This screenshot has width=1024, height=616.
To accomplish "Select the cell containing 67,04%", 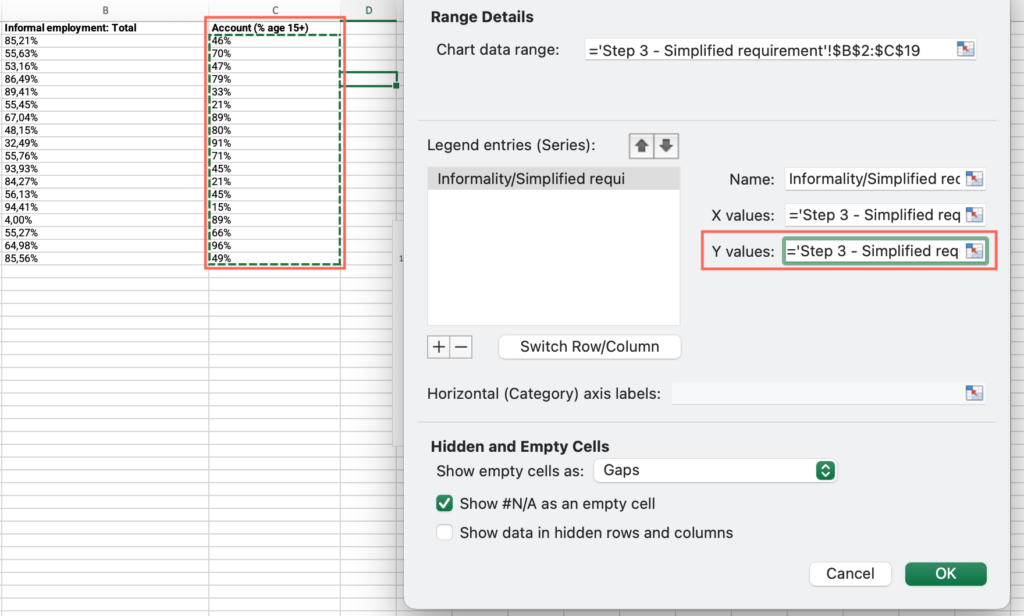I will point(105,118).
